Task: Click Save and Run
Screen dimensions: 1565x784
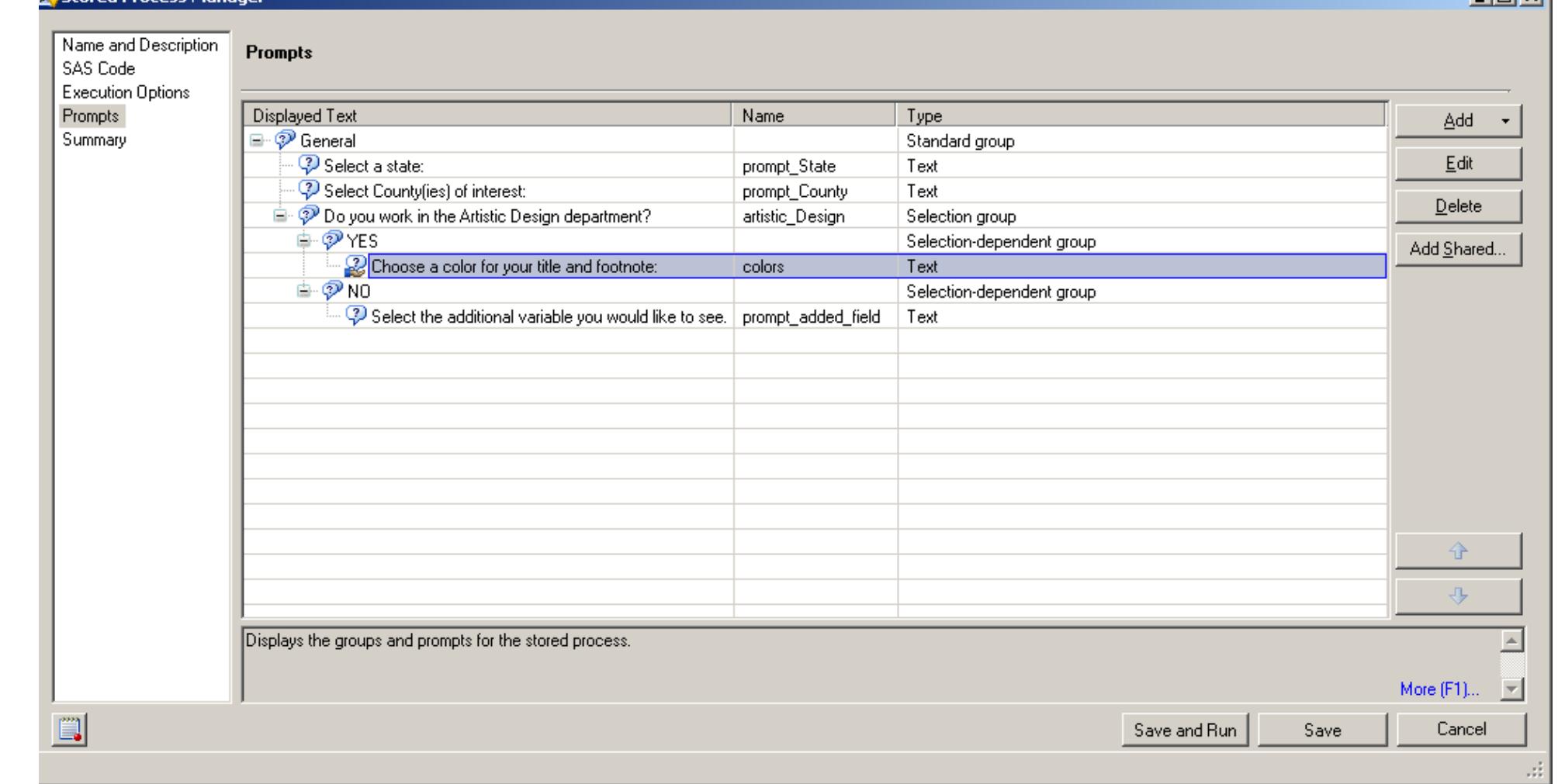Action: (x=1185, y=730)
